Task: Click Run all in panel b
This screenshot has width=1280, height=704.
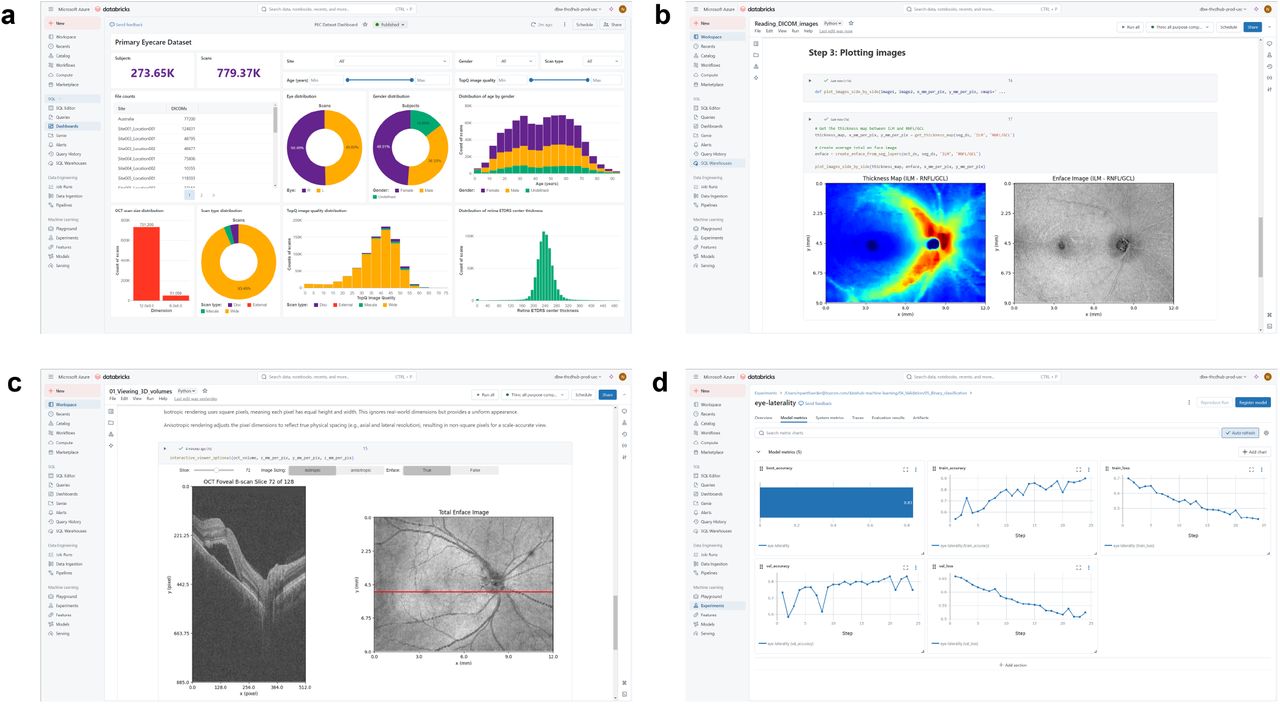Action: [1128, 27]
